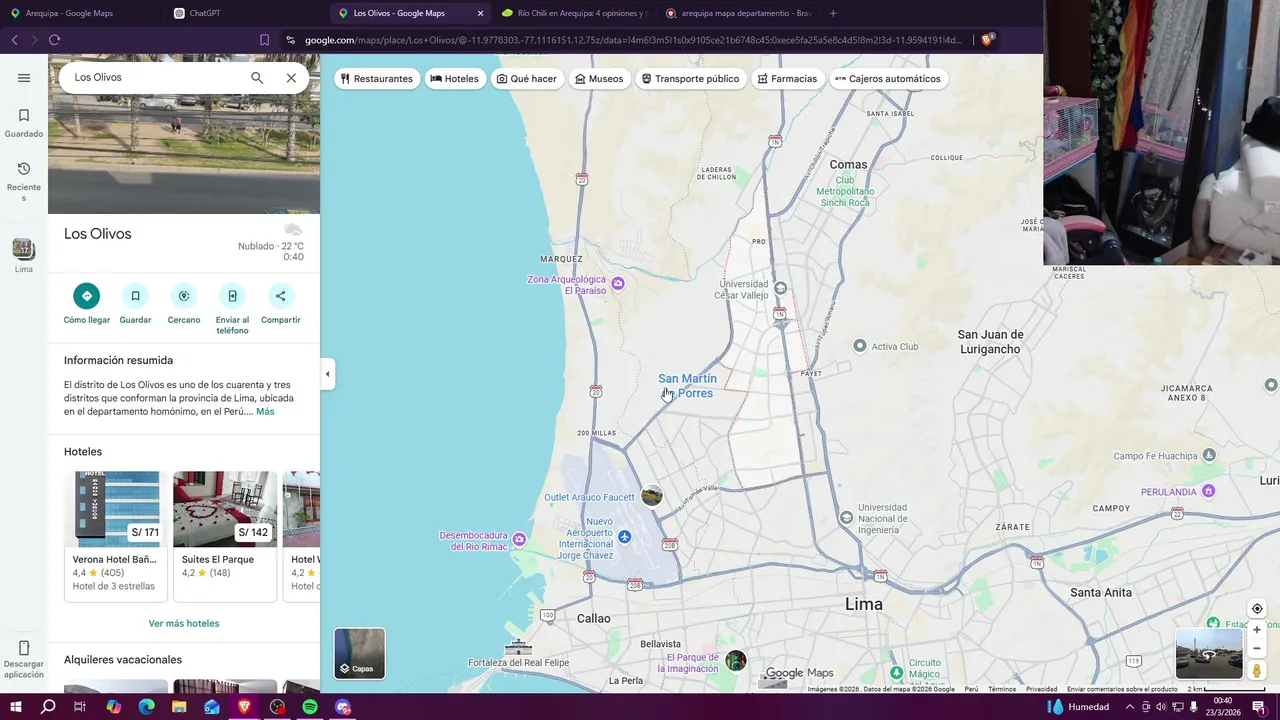Click Universidad César Vallejo marker
Screen dimensions: 1280x720
pos(781,288)
